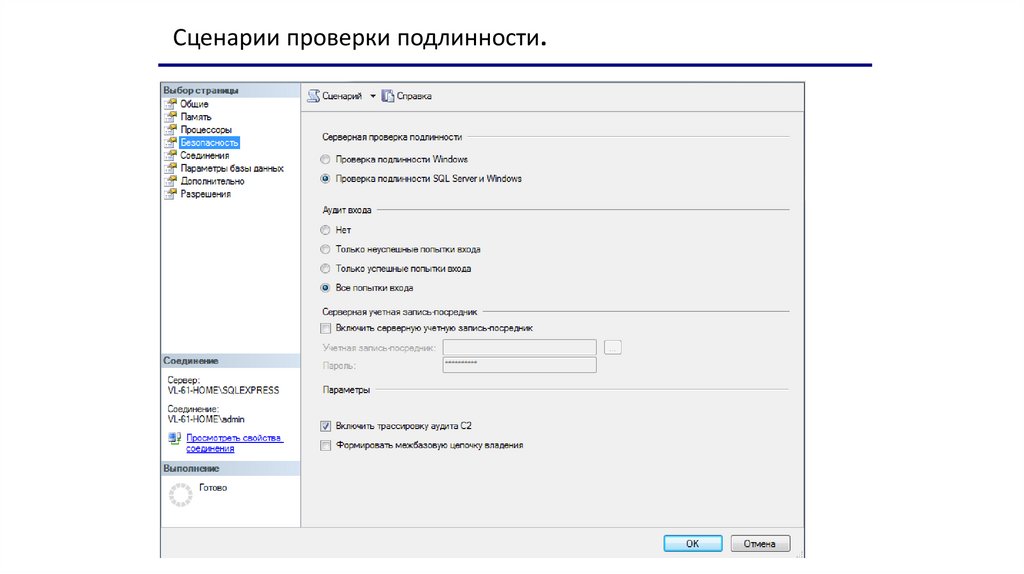The height and width of the screenshot is (574, 1024).
Task: Switch to the Дополнительно page
Action: click(212, 181)
